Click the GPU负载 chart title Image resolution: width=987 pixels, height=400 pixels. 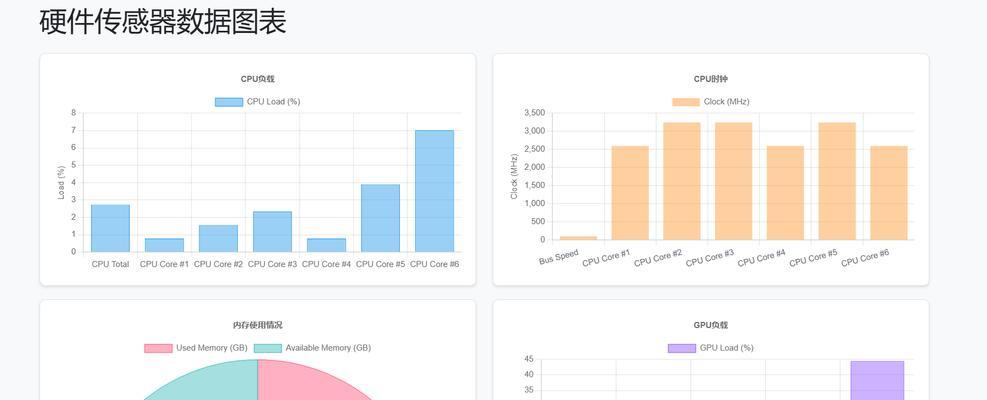pyautogui.click(x=711, y=326)
